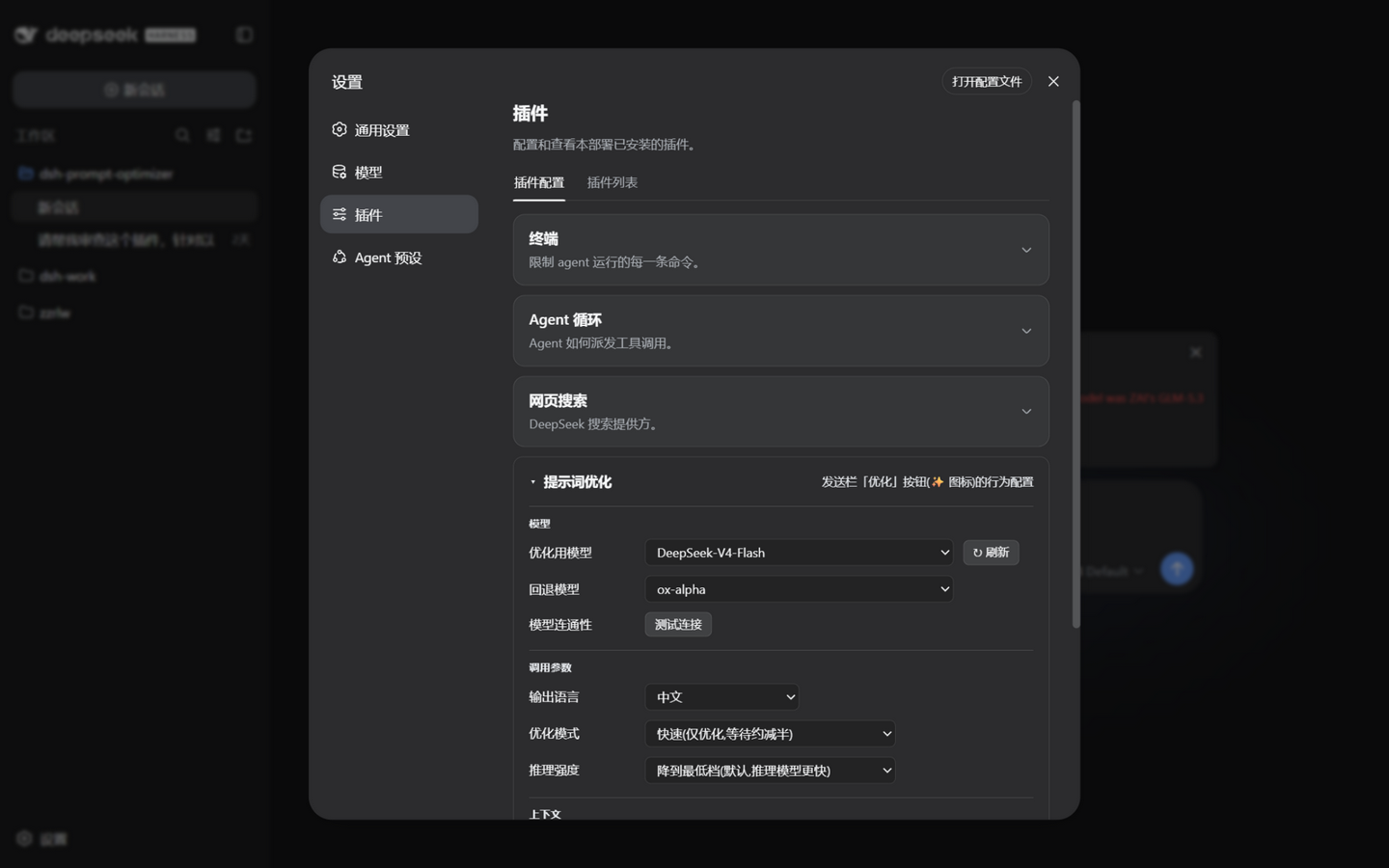The image size is (1389, 868).
Task: Dismiss the red error notification with X
Action: tap(1195, 353)
